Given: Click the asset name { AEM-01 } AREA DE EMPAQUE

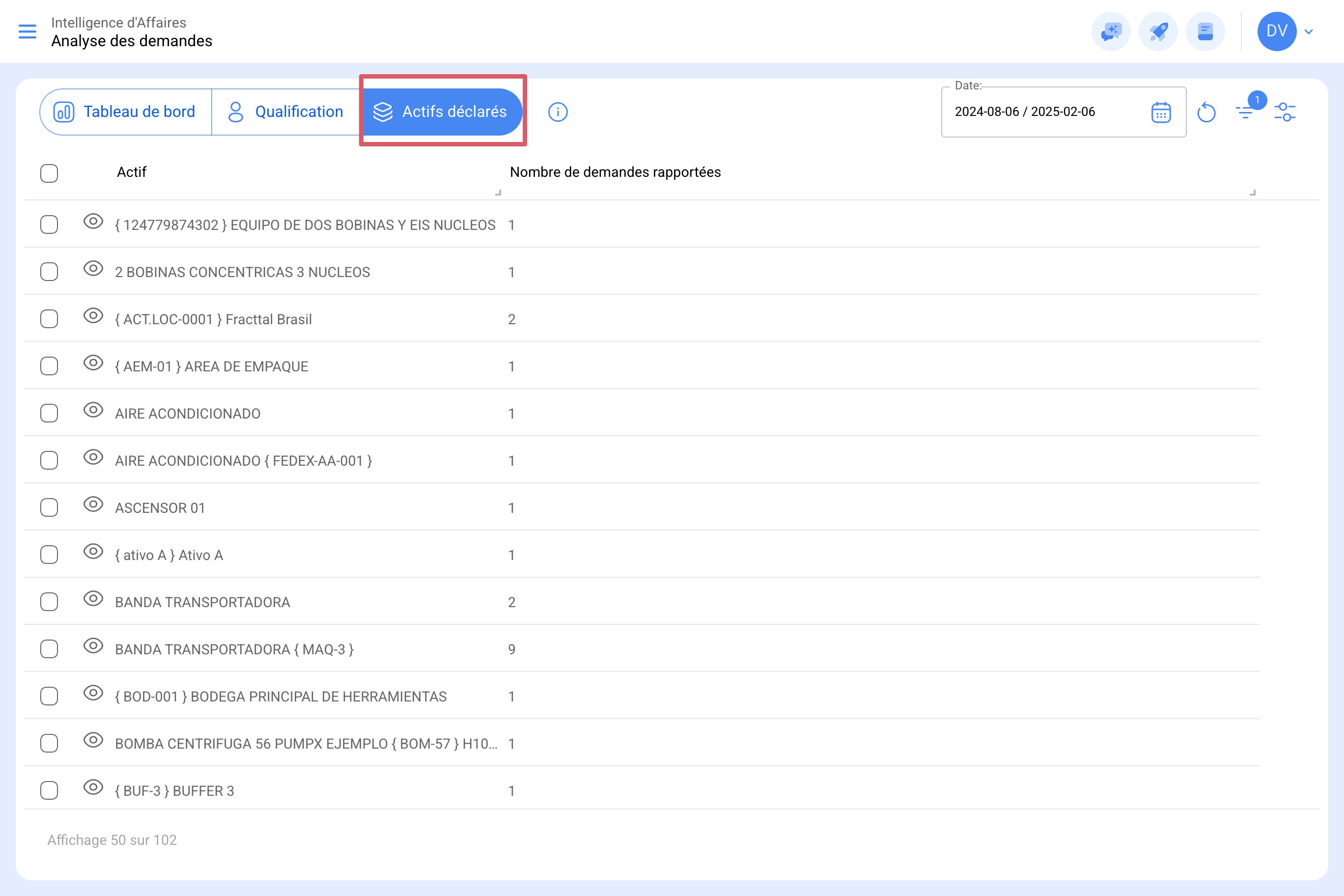Looking at the screenshot, I should (x=211, y=366).
